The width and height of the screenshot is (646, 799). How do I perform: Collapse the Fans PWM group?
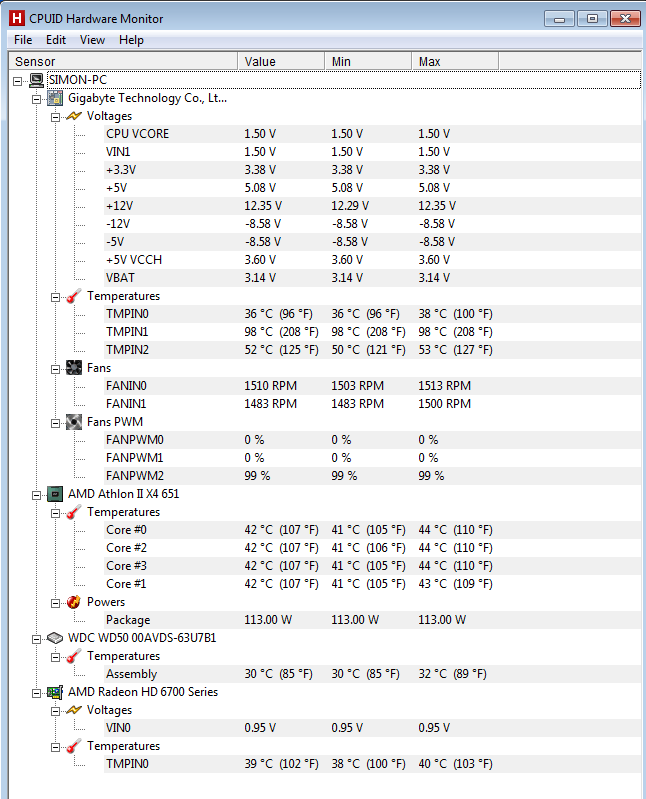click(x=55, y=423)
